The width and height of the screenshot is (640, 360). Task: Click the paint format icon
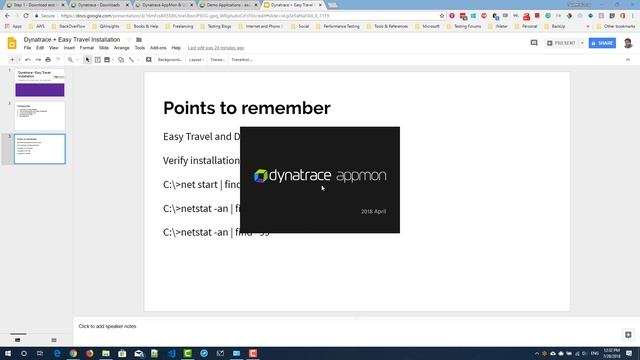(x=58, y=60)
